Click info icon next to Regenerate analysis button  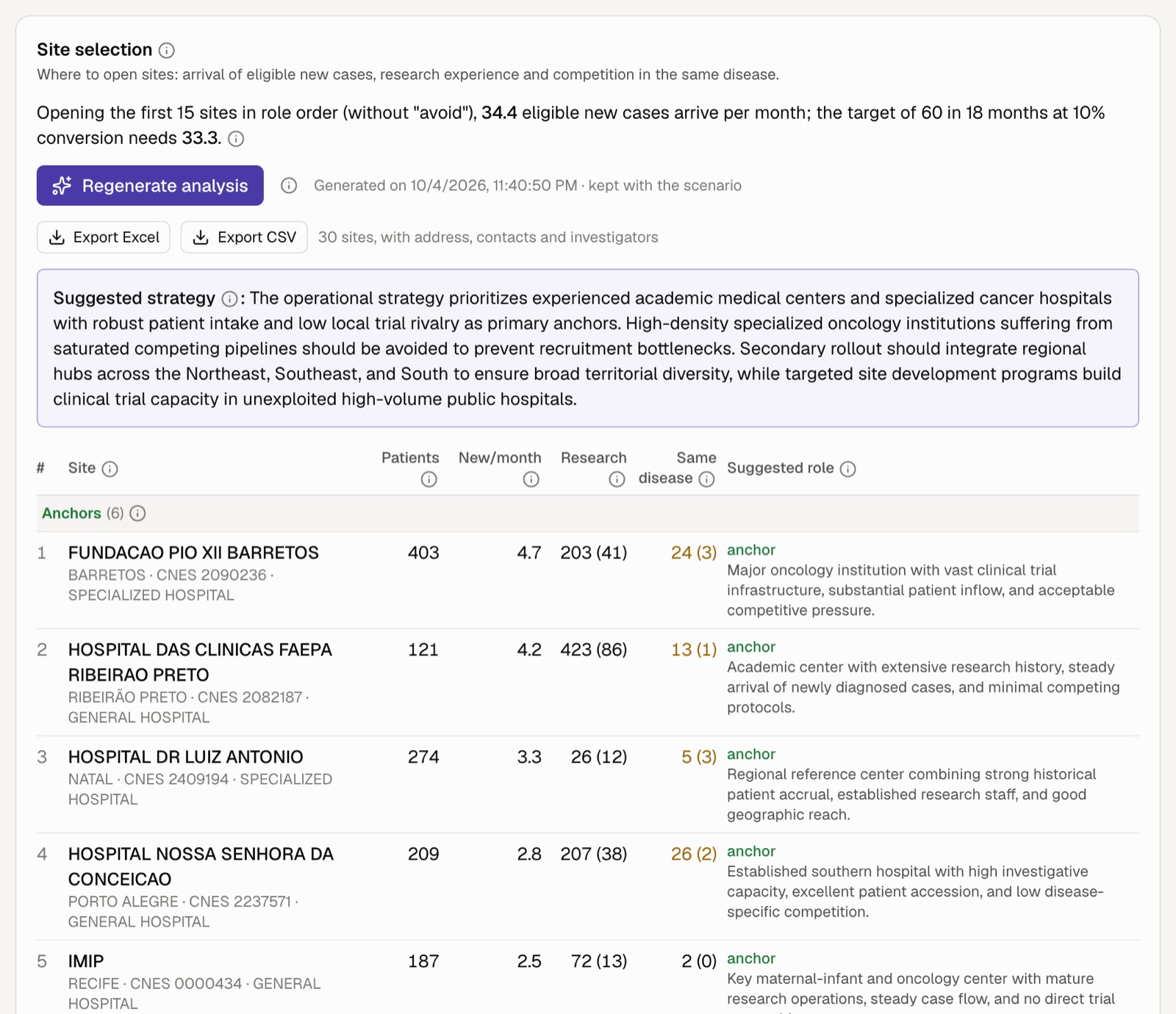click(289, 186)
